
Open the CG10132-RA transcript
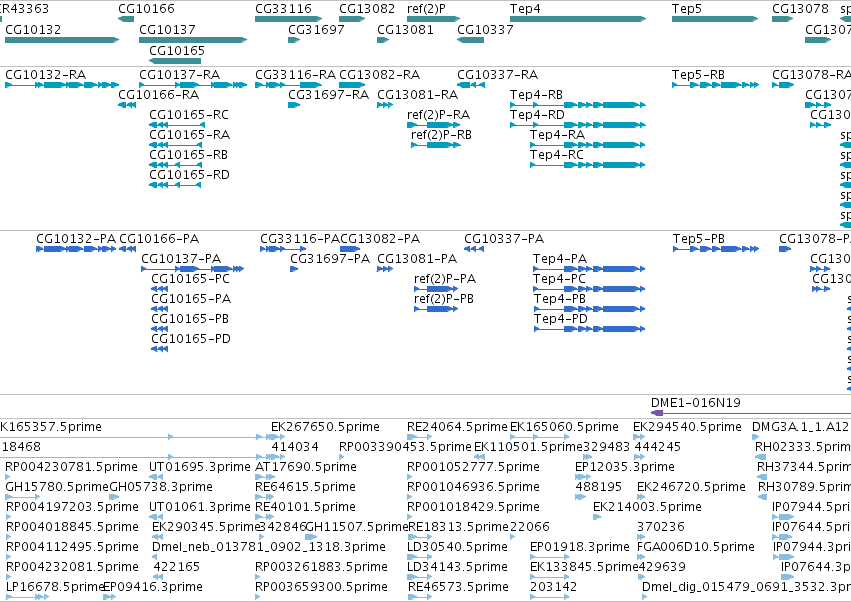(62, 85)
